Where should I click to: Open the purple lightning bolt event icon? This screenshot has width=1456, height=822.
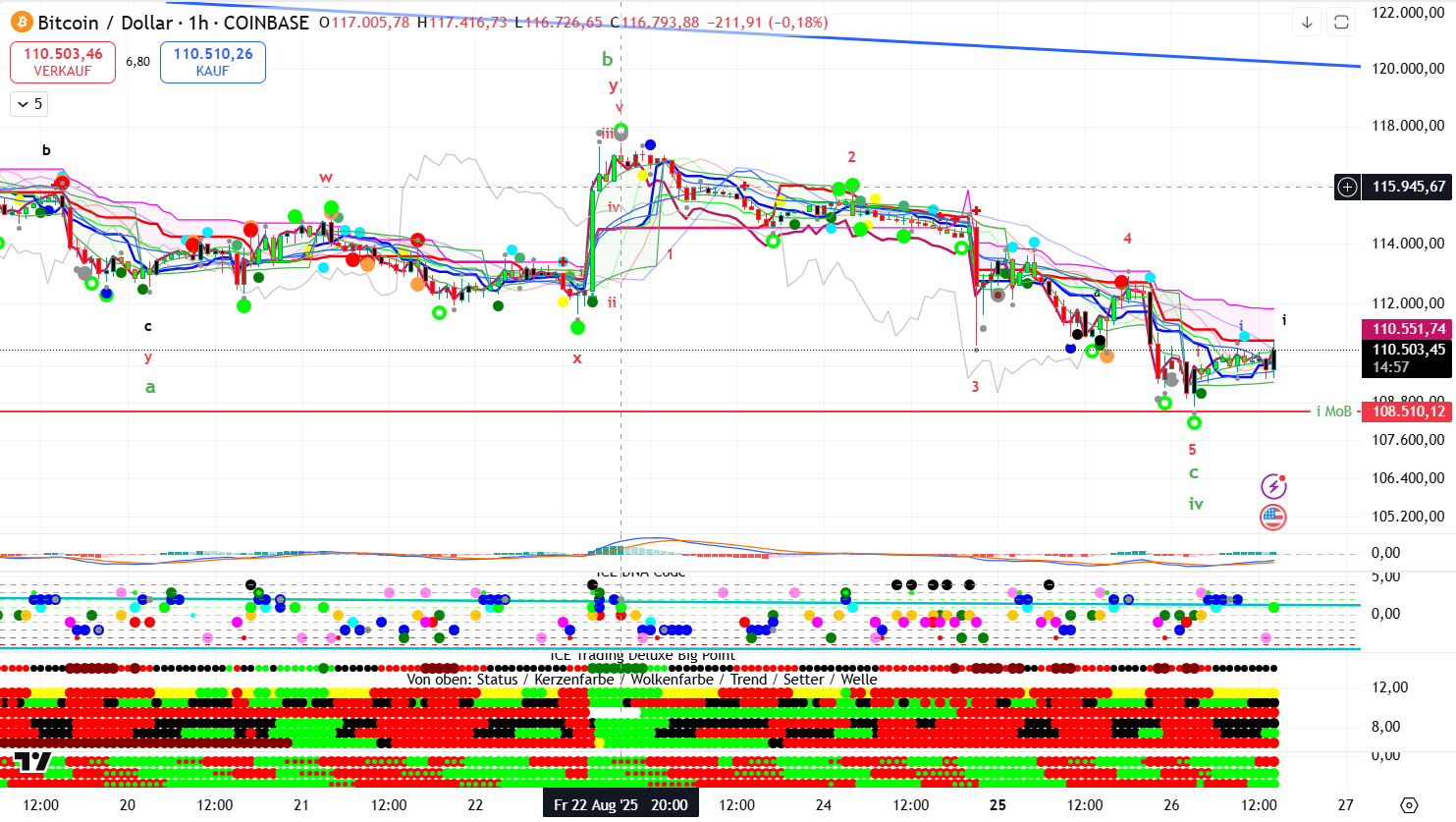click(1273, 486)
